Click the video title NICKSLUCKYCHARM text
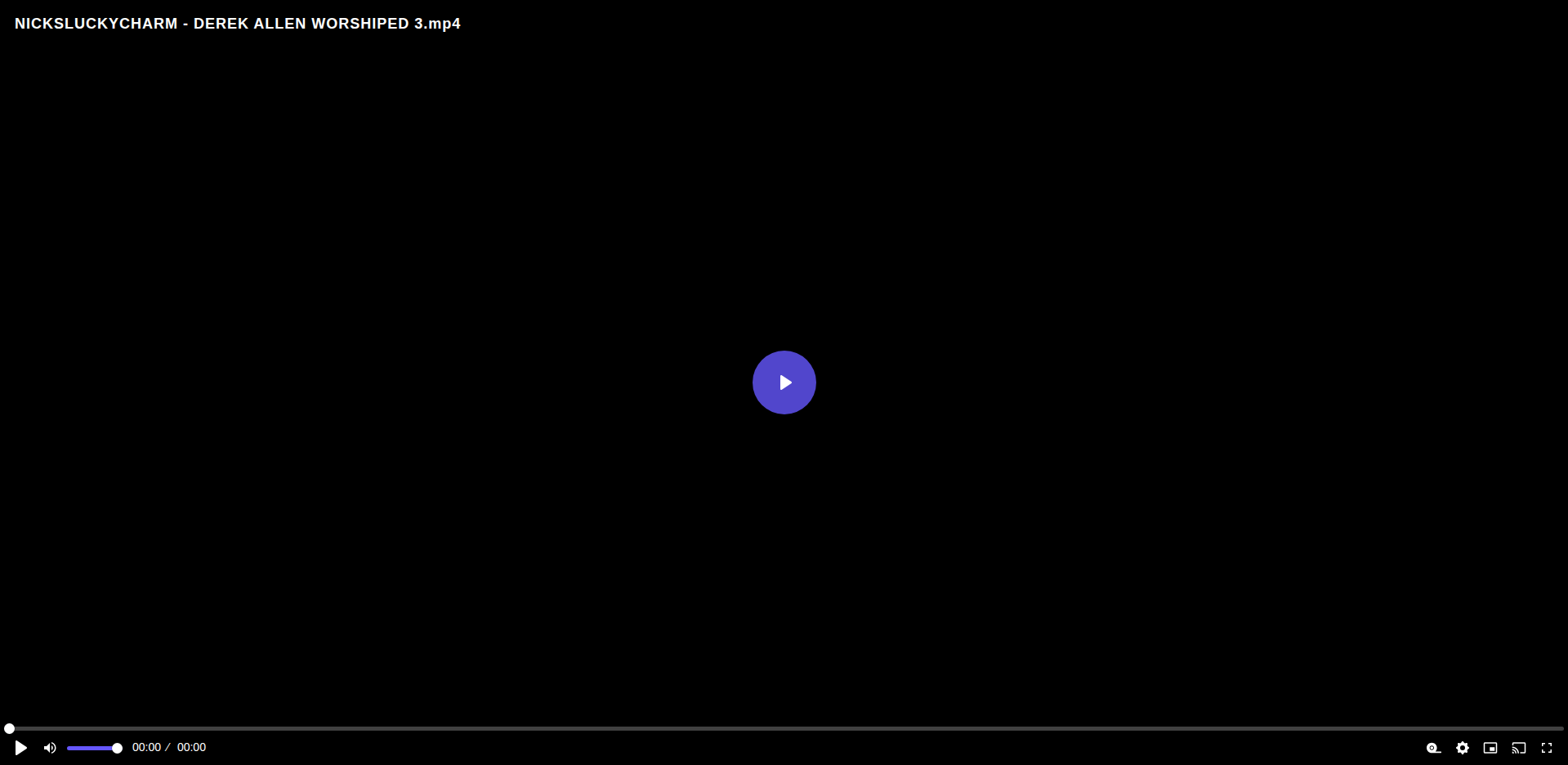This screenshot has height=765, width=1568. pyautogui.click(x=96, y=24)
